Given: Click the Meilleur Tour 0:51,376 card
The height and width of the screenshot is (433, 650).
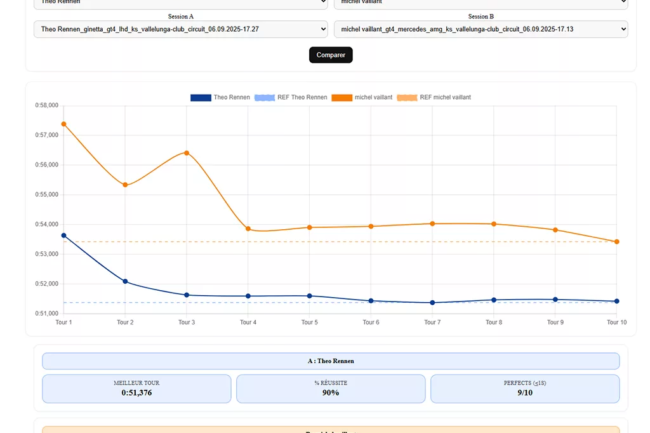Looking at the screenshot, I should pyautogui.click(x=136, y=389).
